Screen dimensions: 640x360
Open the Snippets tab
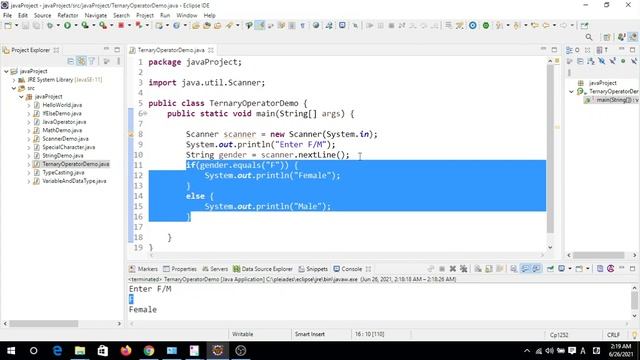[313, 269]
